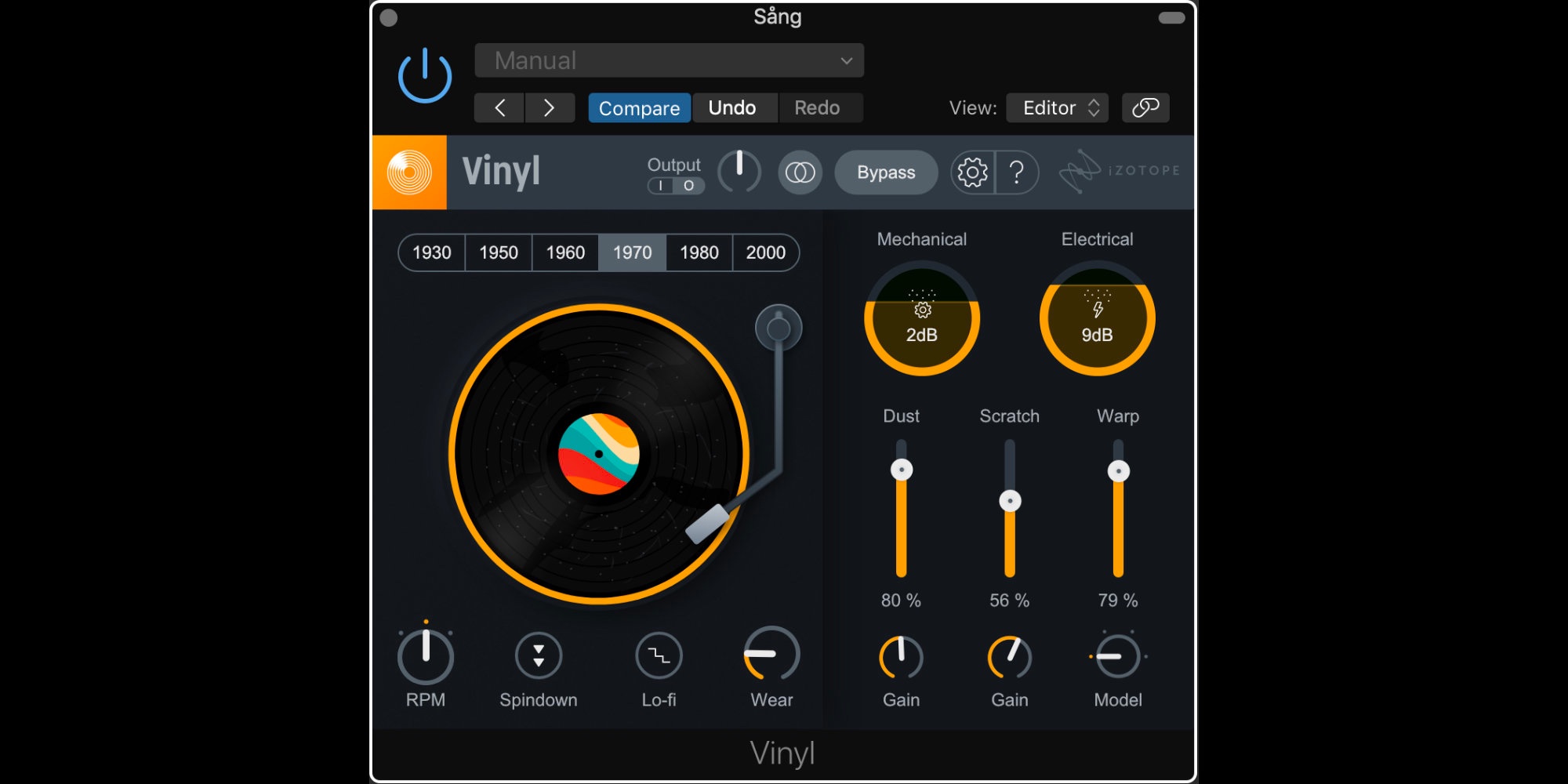1568x784 pixels.
Task: Open the Manual preset dropdown
Action: coord(669,60)
